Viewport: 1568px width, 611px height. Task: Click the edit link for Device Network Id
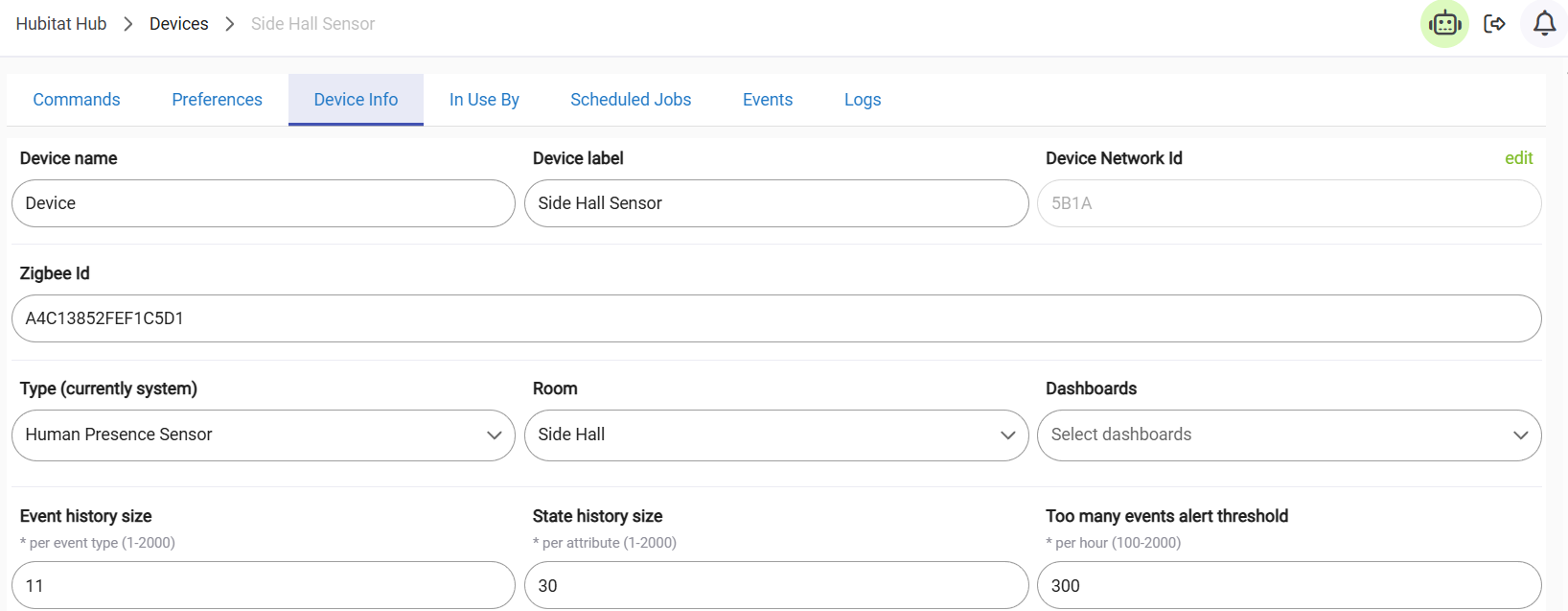[x=1518, y=158]
